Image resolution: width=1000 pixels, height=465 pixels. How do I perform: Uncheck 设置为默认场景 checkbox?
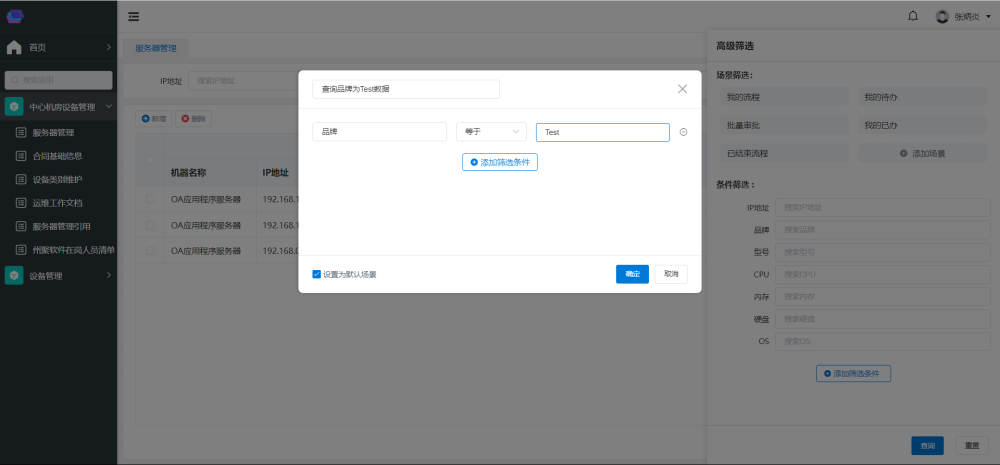(317, 274)
